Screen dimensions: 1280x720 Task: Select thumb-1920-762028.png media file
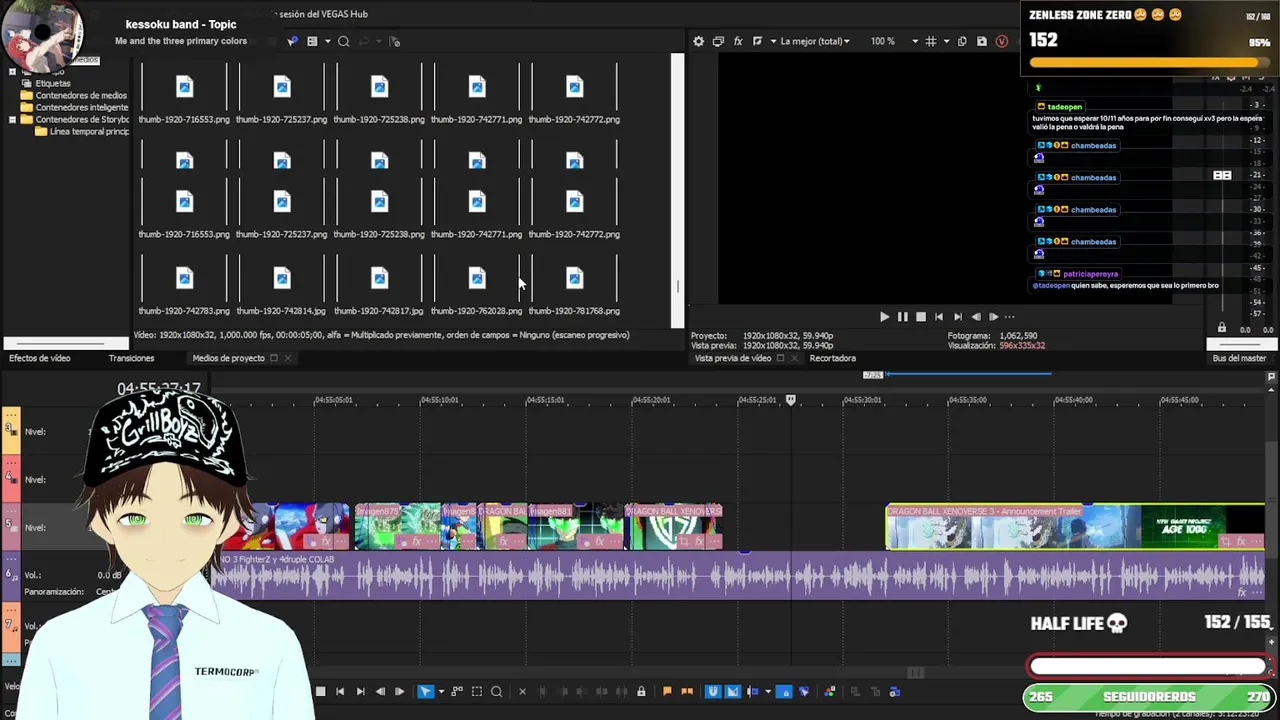(x=477, y=287)
